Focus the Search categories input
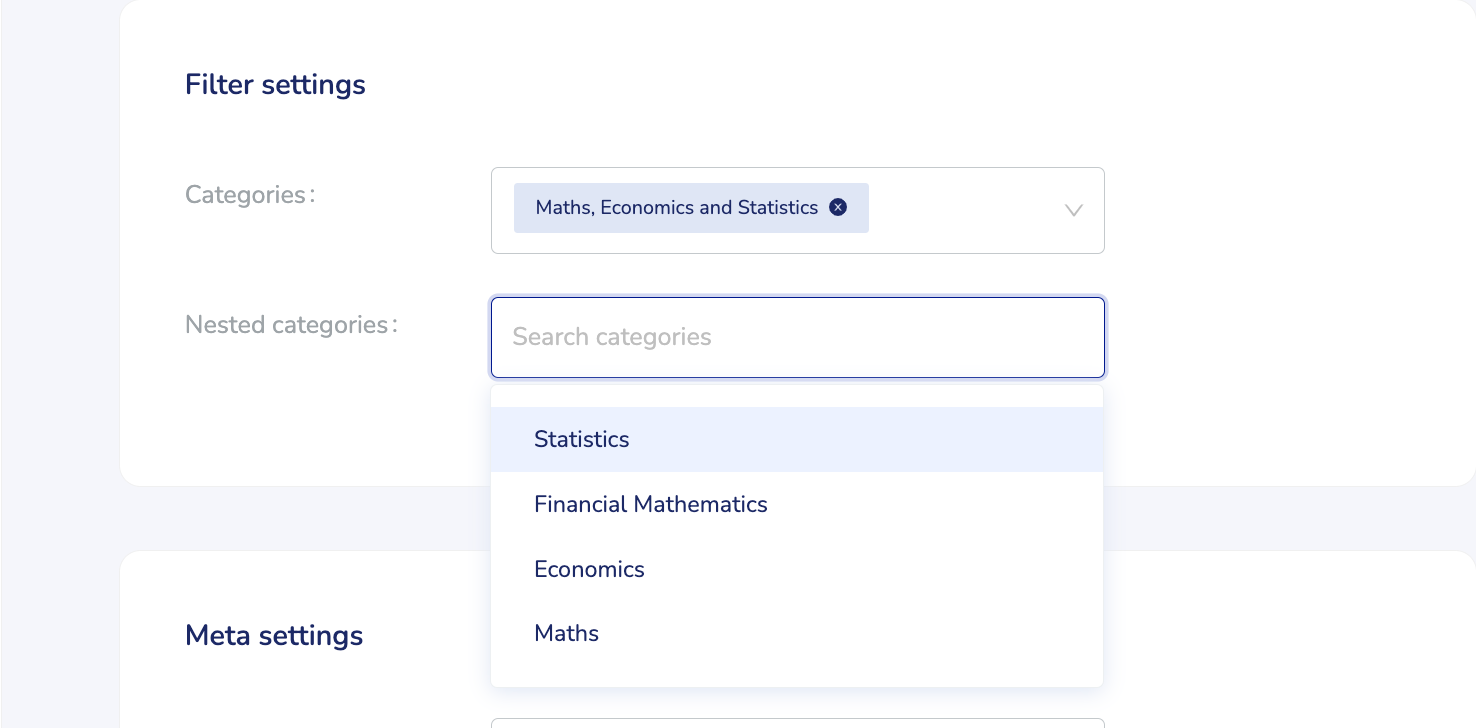This screenshot has height=728, width=1476. coord(797,337)
